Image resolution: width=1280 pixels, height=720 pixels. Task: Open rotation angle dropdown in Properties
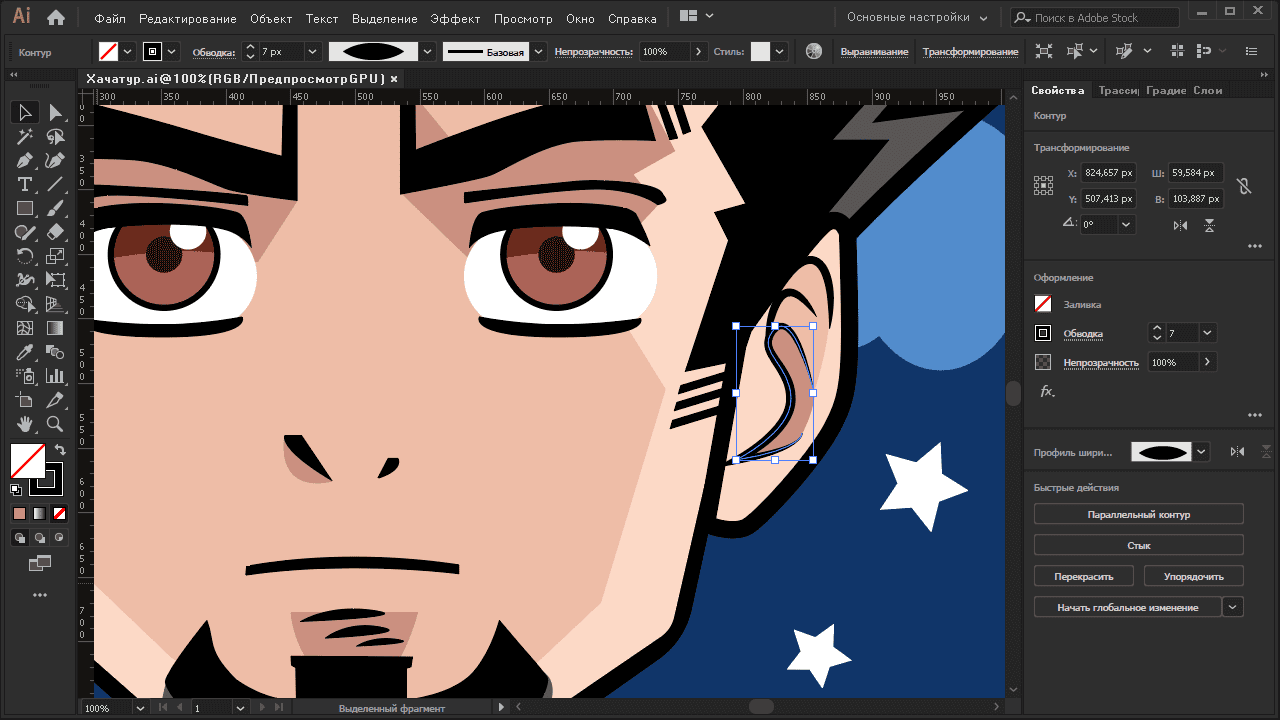[x=1126, y=225]
